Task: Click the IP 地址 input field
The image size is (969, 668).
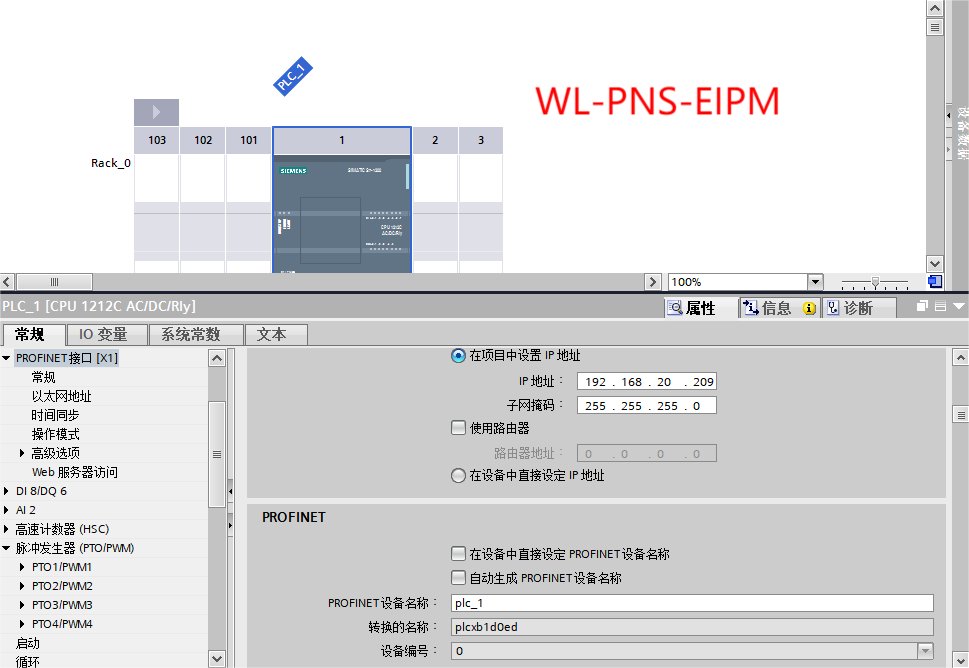Action: pos(646,382)
